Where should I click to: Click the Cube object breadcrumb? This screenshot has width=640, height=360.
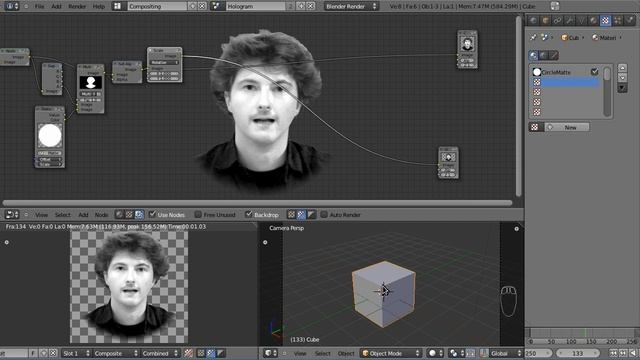pos(570,38)
